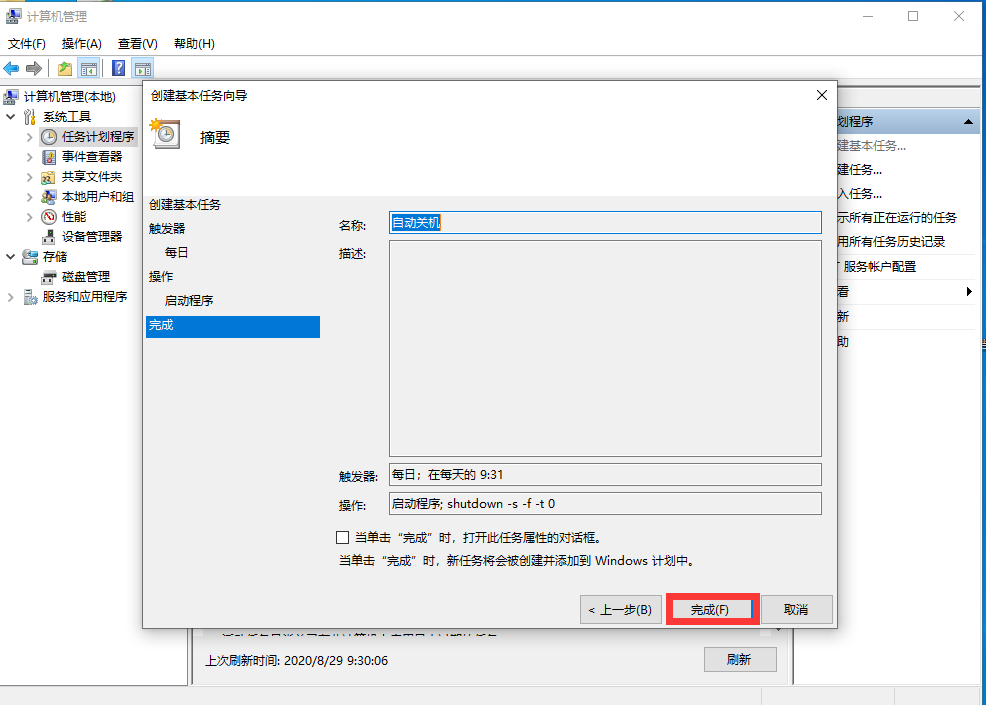Click the export list icon in the toolbar

click(63, 67)
